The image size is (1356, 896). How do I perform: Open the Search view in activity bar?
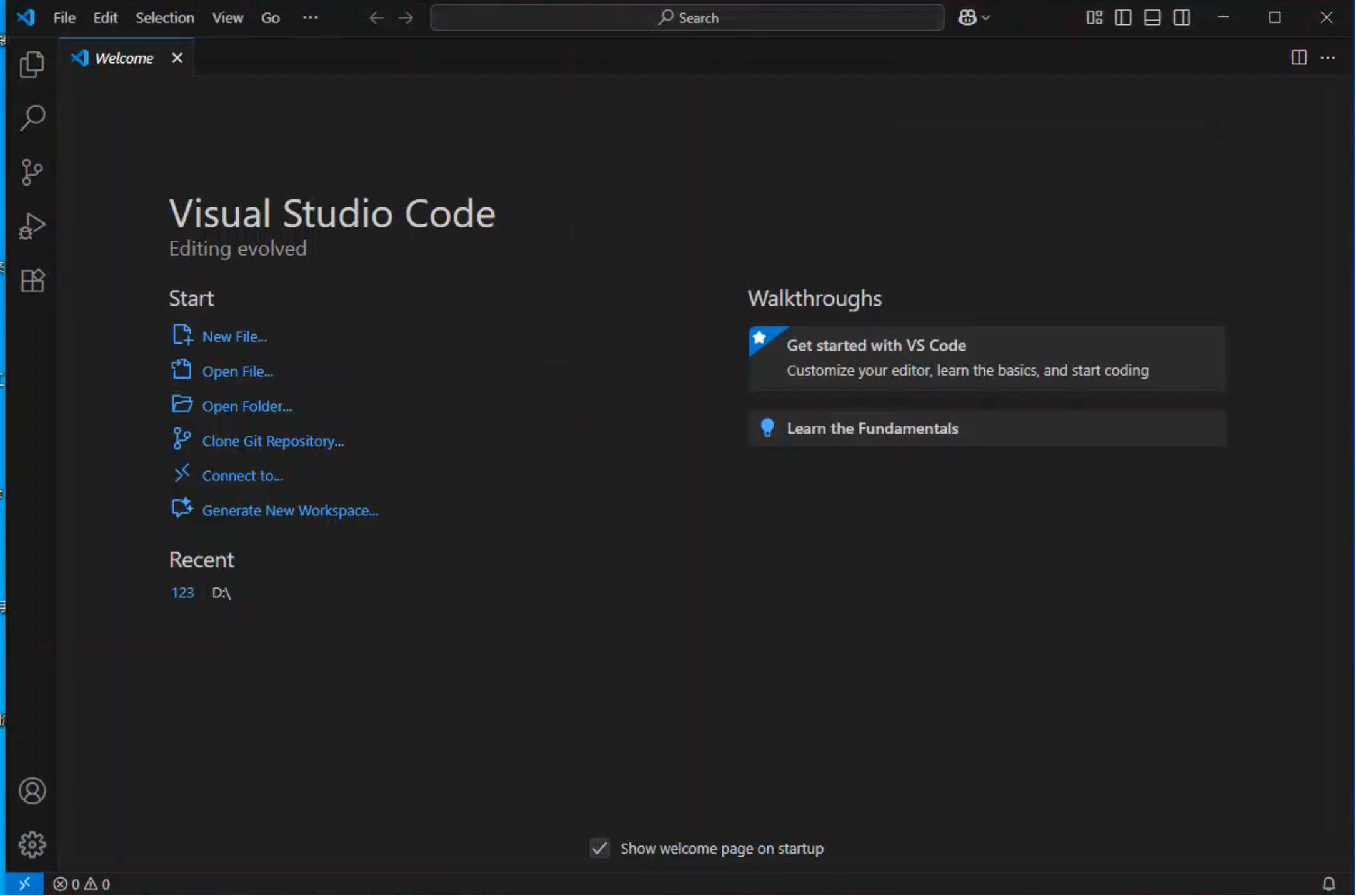point(32,117)
